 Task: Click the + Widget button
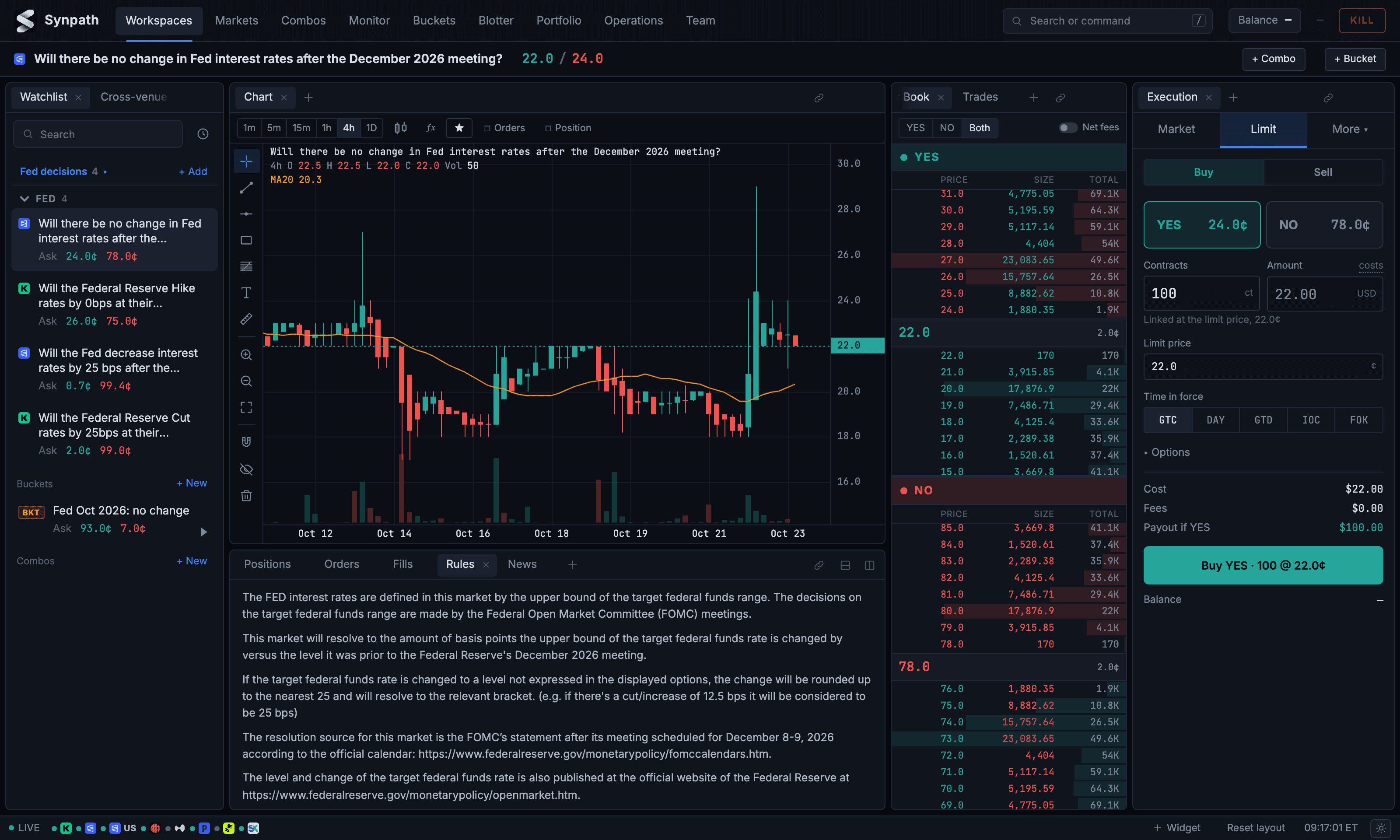(x=1177, y=828)
